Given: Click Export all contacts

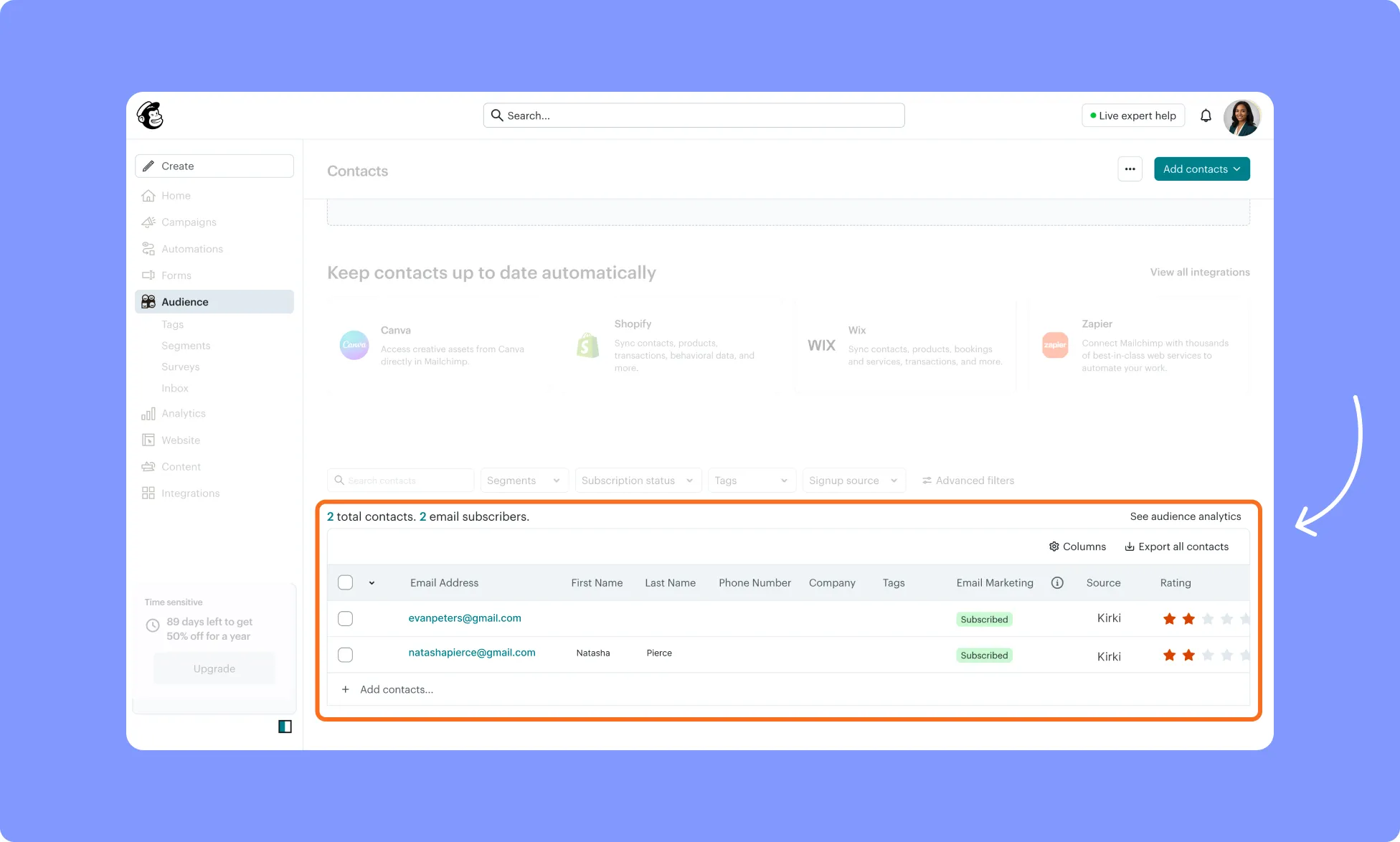Looking at the screenshot, I should pyautogui.click(x=1176, y=547).
